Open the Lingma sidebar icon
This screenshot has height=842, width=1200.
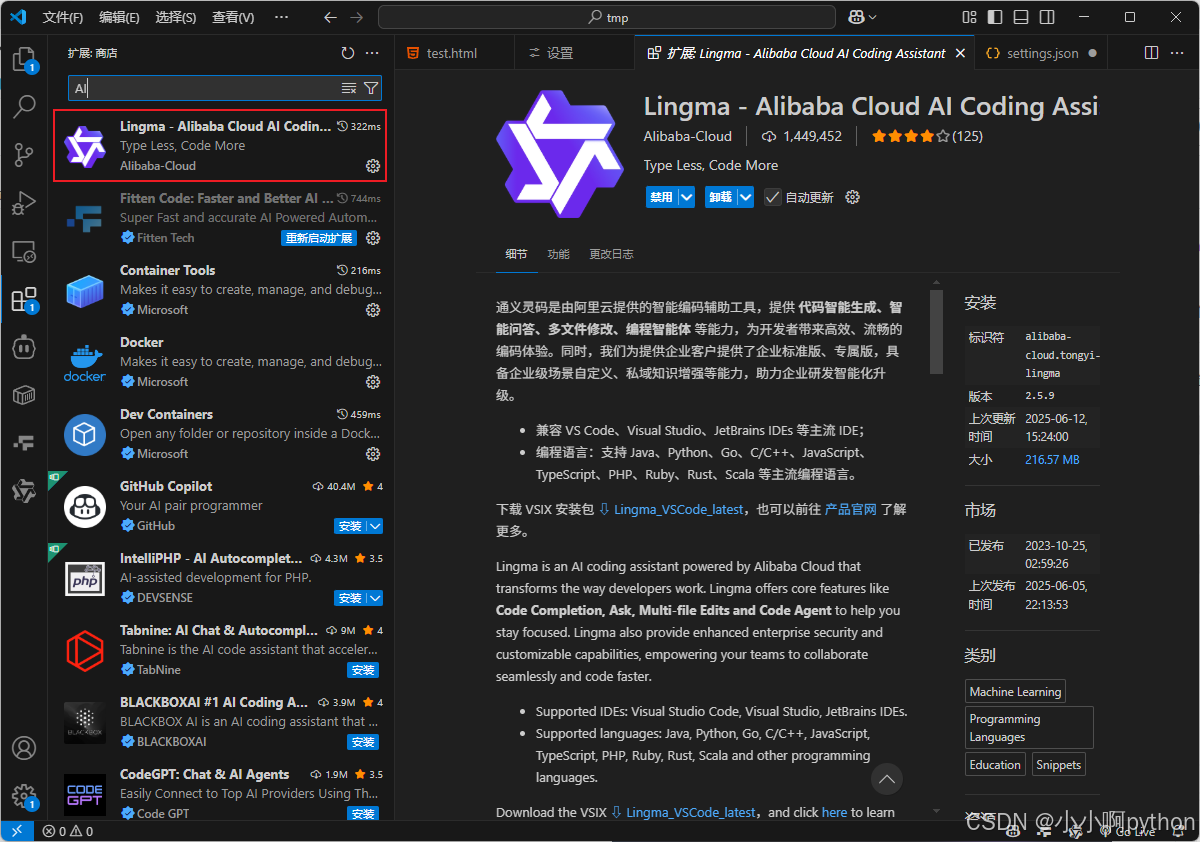pyautogui.click(x=24, y=491)
